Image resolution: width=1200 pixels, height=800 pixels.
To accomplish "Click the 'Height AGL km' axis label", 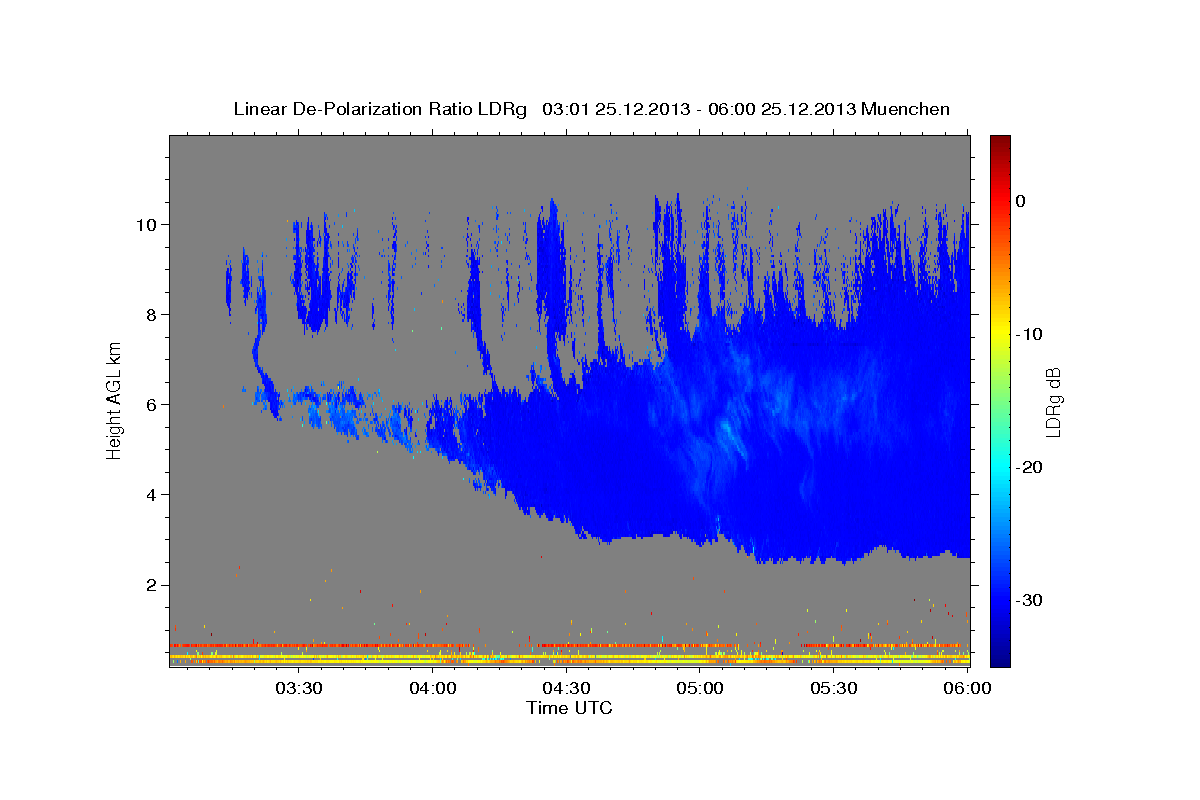I will tap(114, 402).
